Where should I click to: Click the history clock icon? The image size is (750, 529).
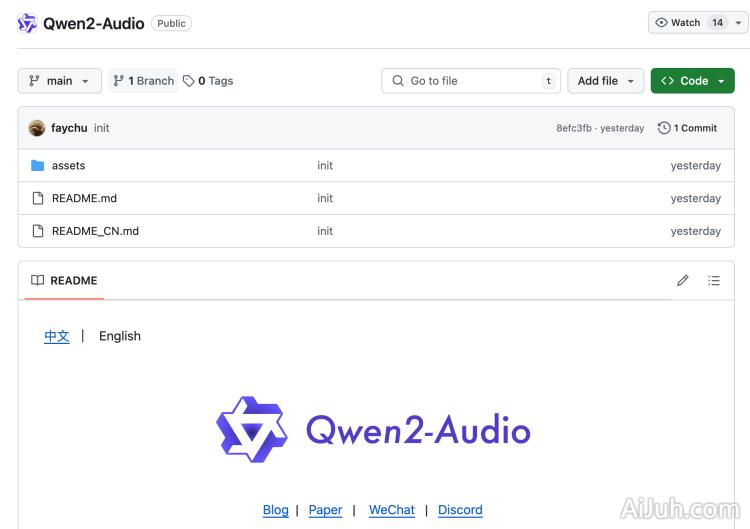[664, 128]
